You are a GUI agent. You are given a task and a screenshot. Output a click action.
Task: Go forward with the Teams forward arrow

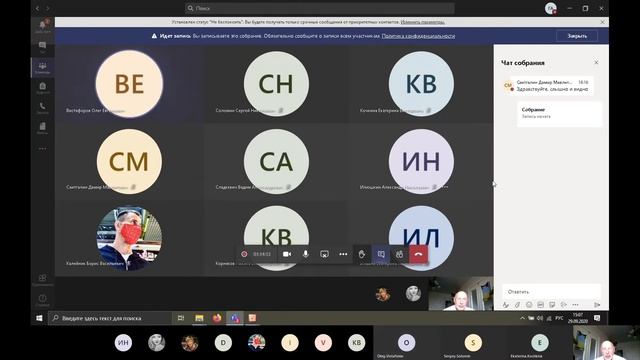point(47,8)
